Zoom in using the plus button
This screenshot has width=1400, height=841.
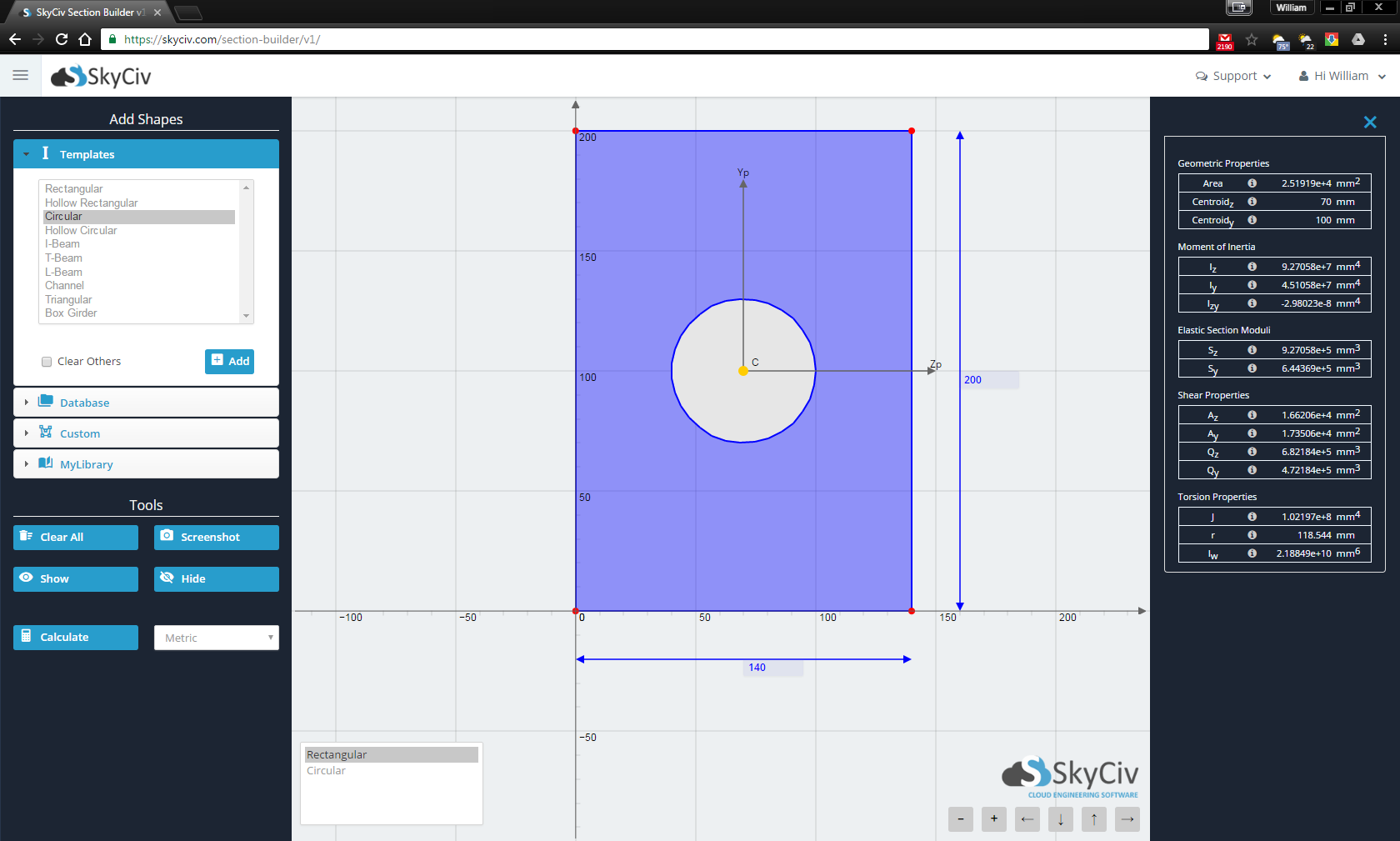(993, 819)
